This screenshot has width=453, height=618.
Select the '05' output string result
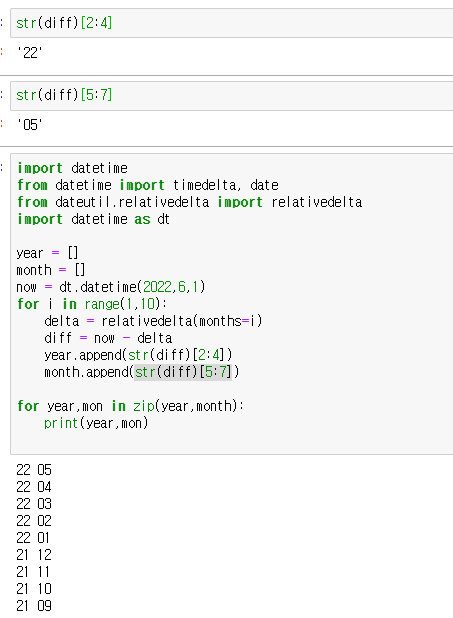29,125
